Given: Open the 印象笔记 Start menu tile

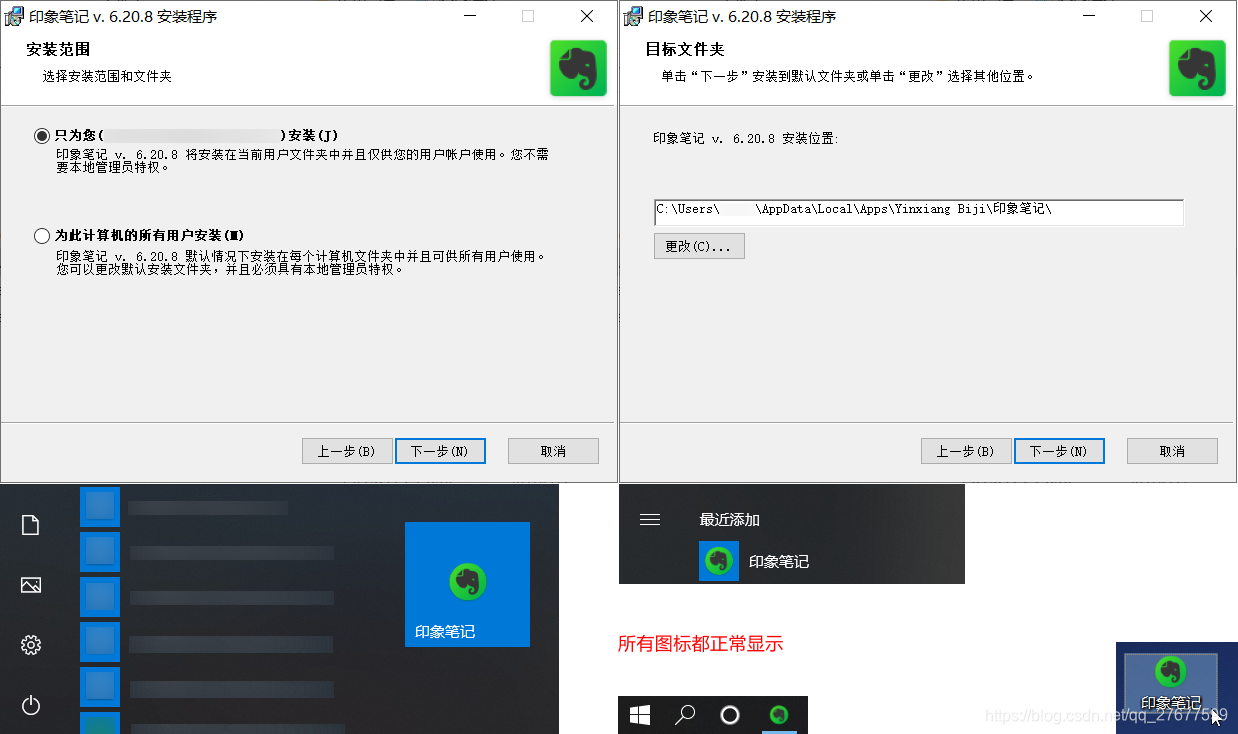Looking at the screenshot, I should click(x=467, y=584).
